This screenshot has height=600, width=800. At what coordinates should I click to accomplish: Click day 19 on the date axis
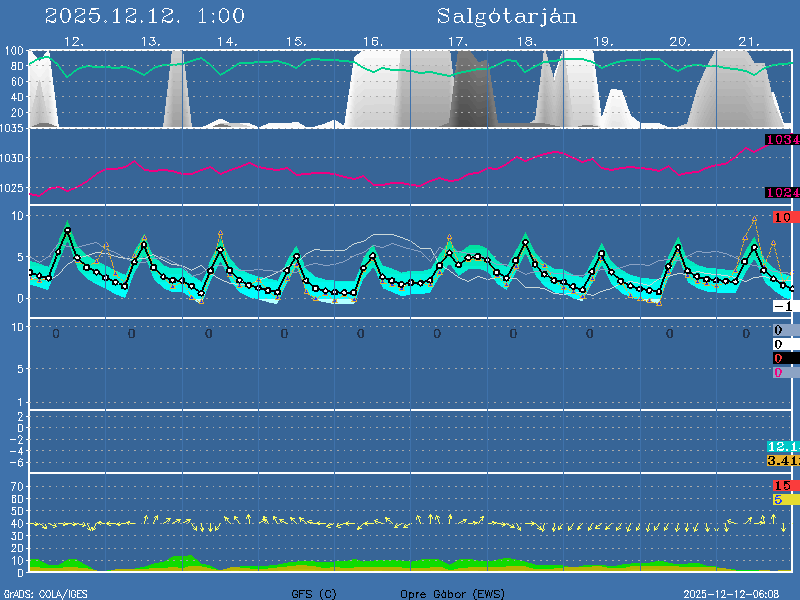[x=603, y=42]
